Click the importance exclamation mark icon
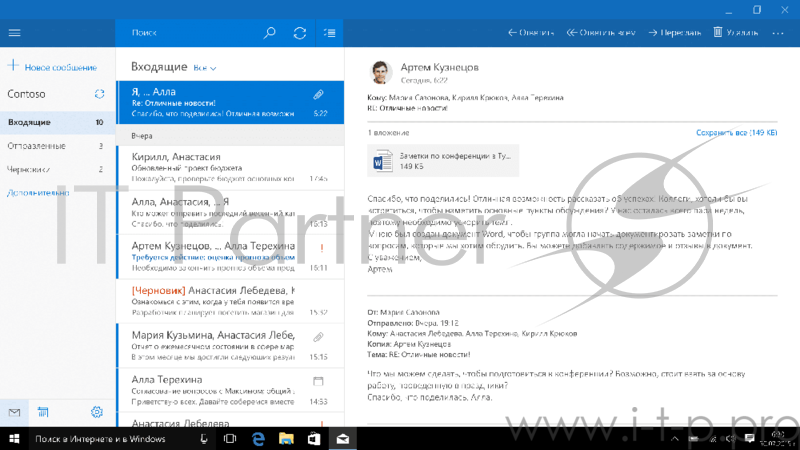 pos(321,248)
